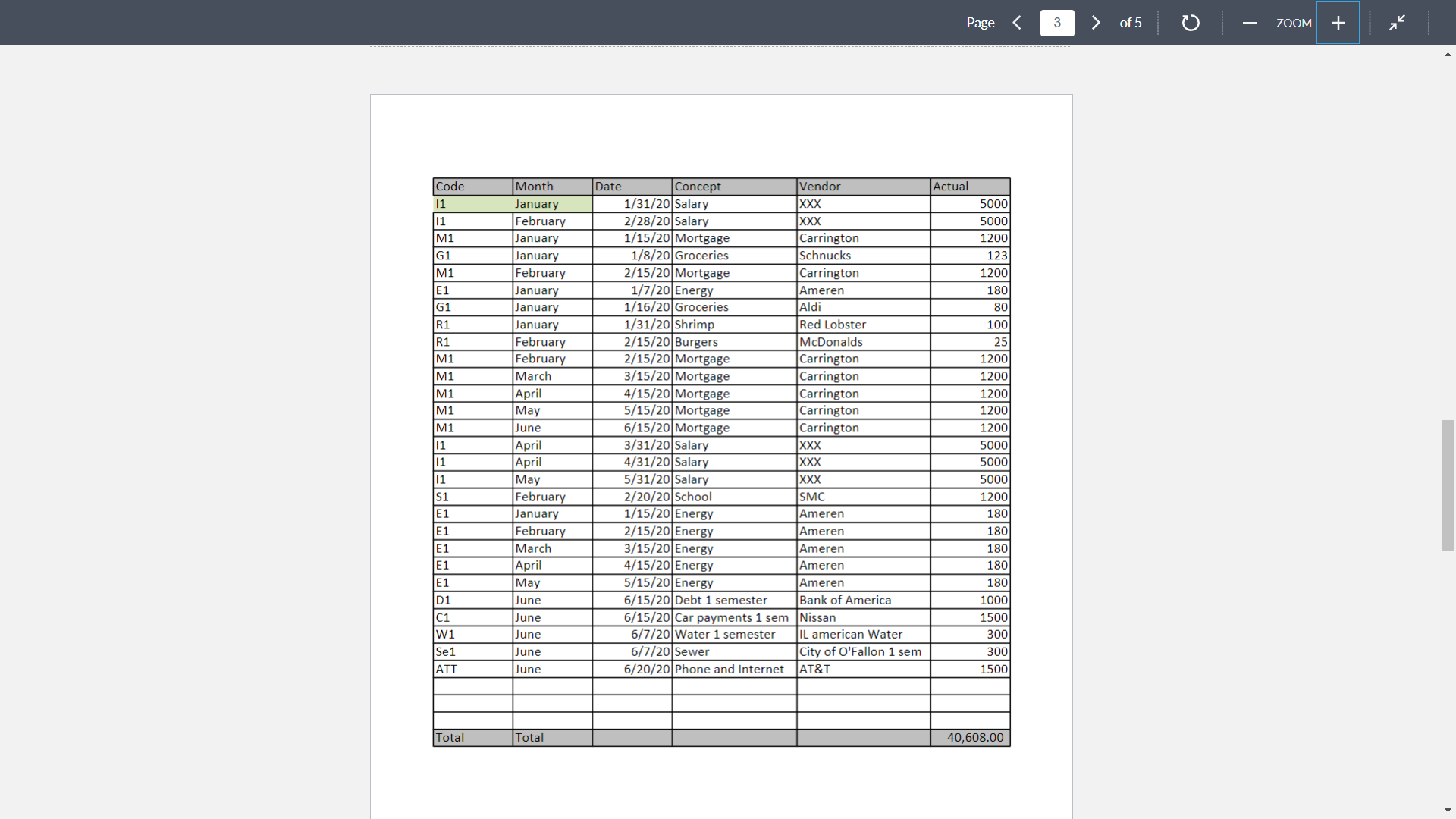Exit fullscreen with the collapse arrows icon
The height and width of the screenshot is (819, 1456).
click(x=1397, y=23)
